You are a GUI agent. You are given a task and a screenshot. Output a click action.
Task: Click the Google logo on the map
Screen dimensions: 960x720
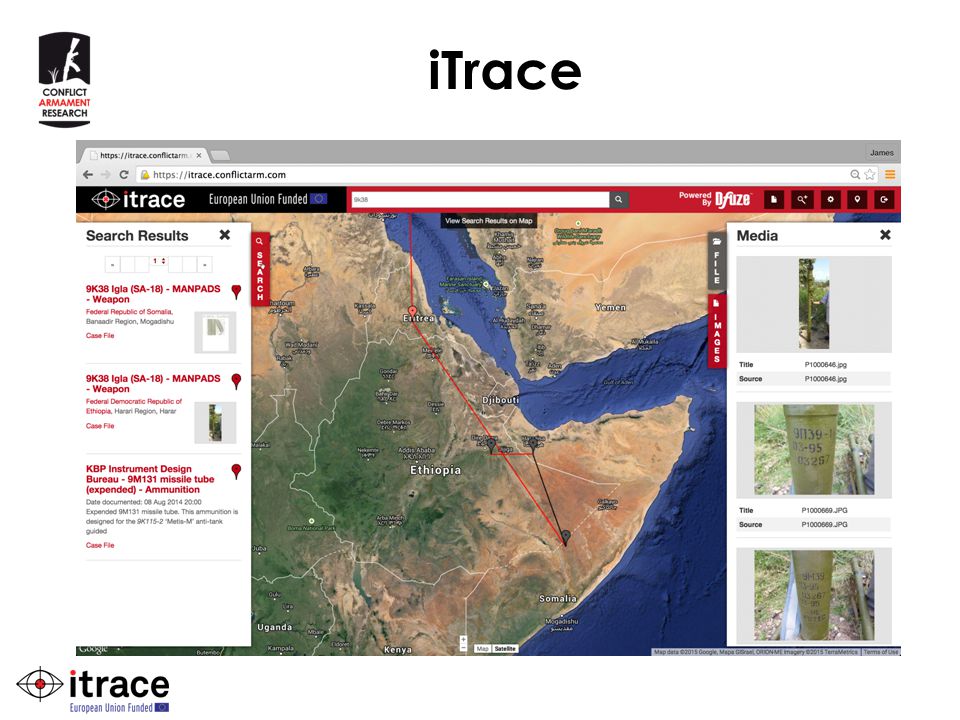click(93, 649)
